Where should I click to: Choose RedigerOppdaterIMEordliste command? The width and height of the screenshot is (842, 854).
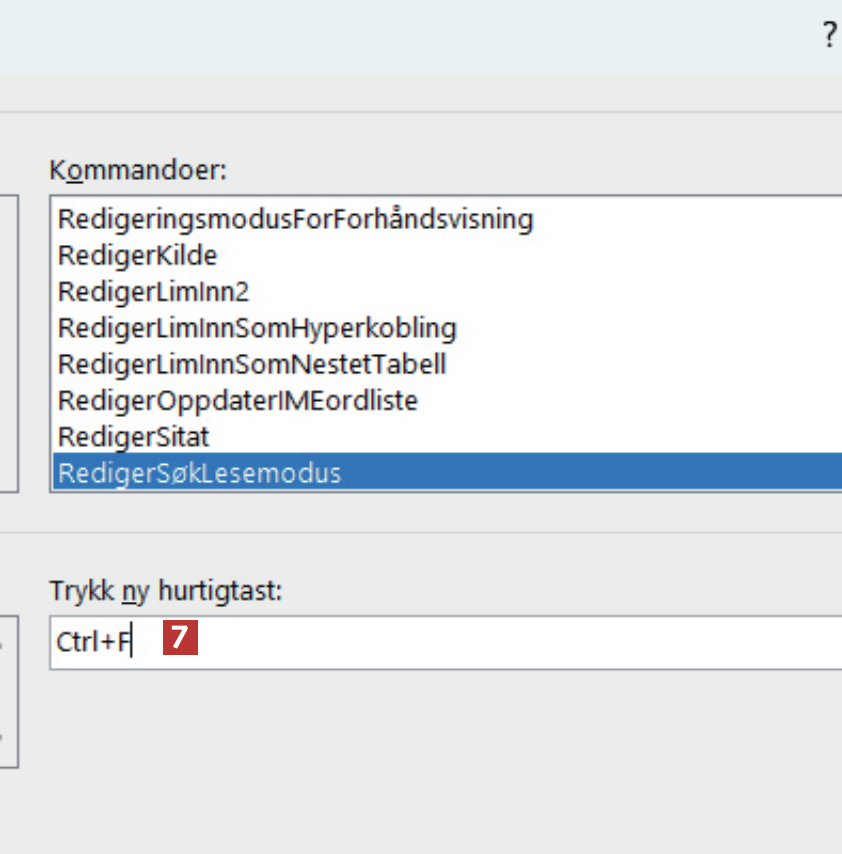coord(238,401)
